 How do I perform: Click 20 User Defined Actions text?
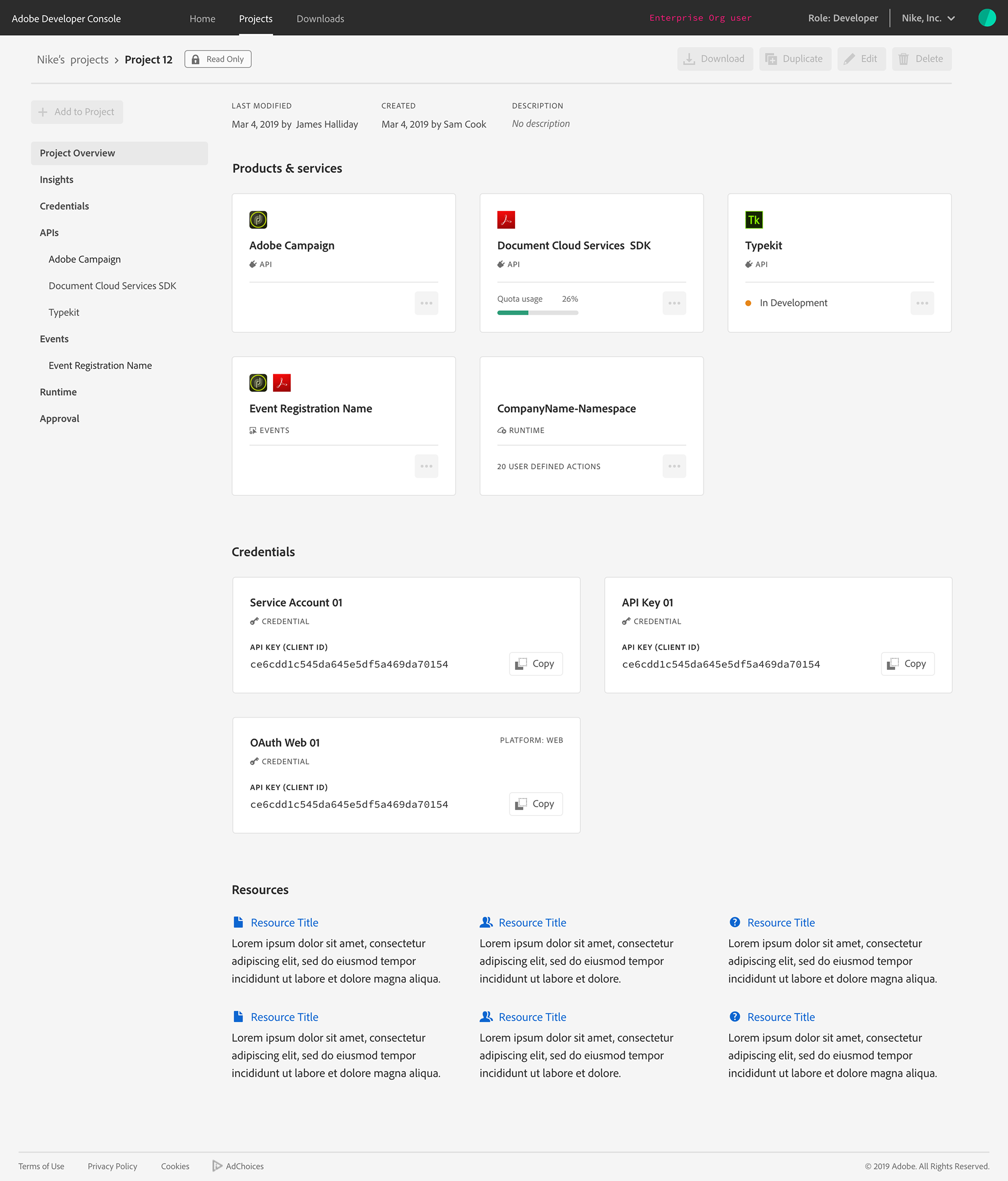(x=549, y=466)
